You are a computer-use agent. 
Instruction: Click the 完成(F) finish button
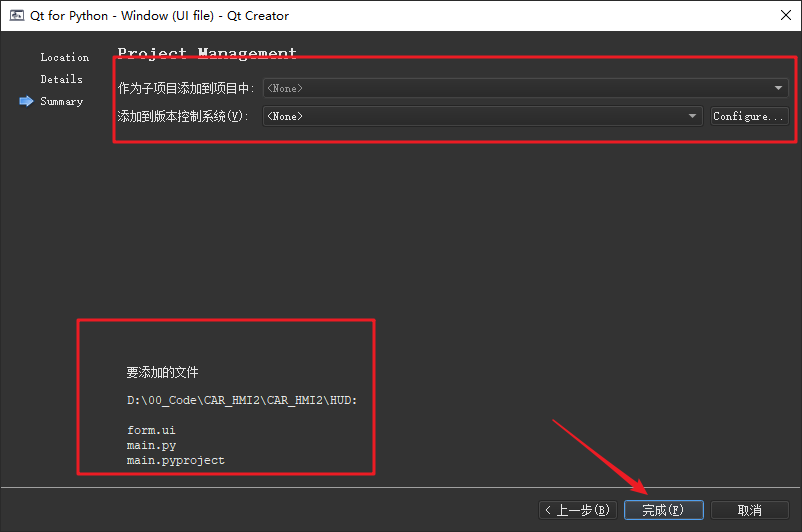click(663, 510)
